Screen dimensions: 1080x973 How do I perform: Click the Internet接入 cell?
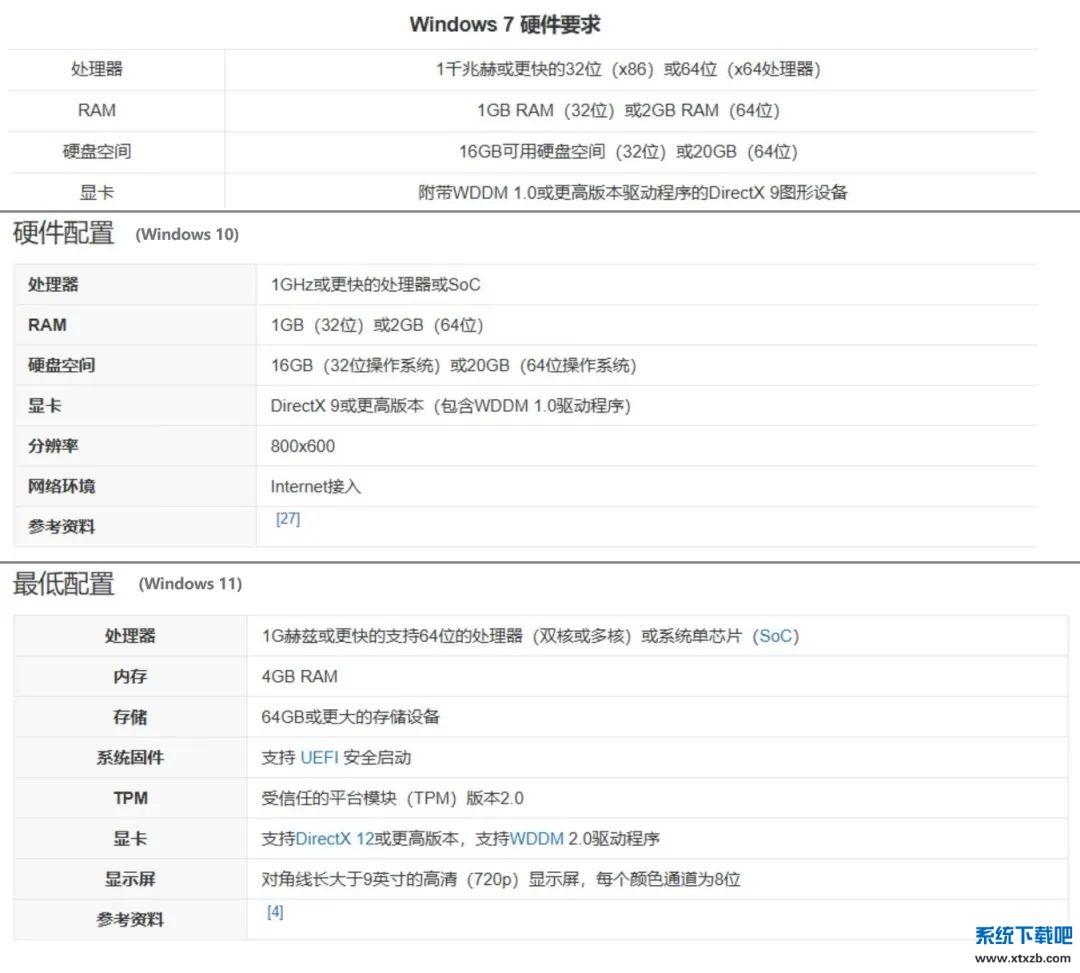315,487
